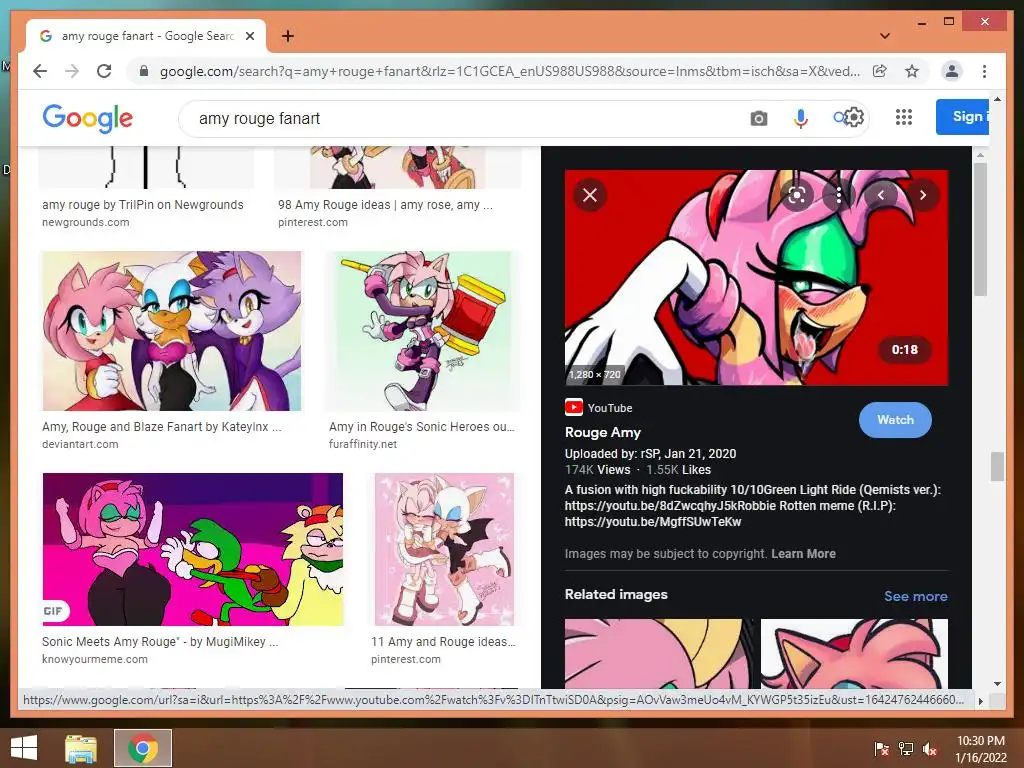Click knowyourmeme.com source text
The image size is (1024, 768).
95,660
